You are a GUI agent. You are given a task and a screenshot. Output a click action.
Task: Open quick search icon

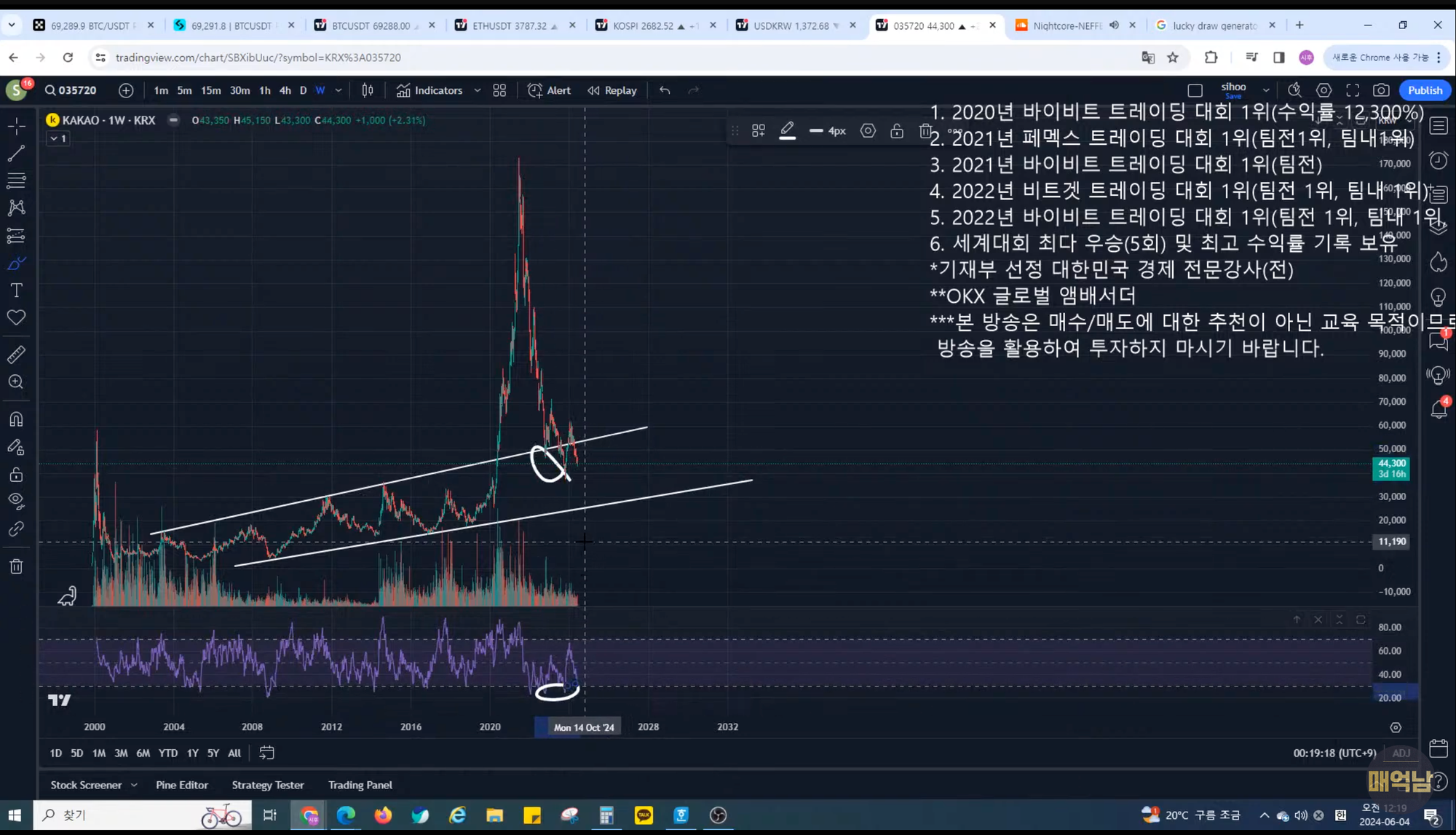coord(1294,90)
